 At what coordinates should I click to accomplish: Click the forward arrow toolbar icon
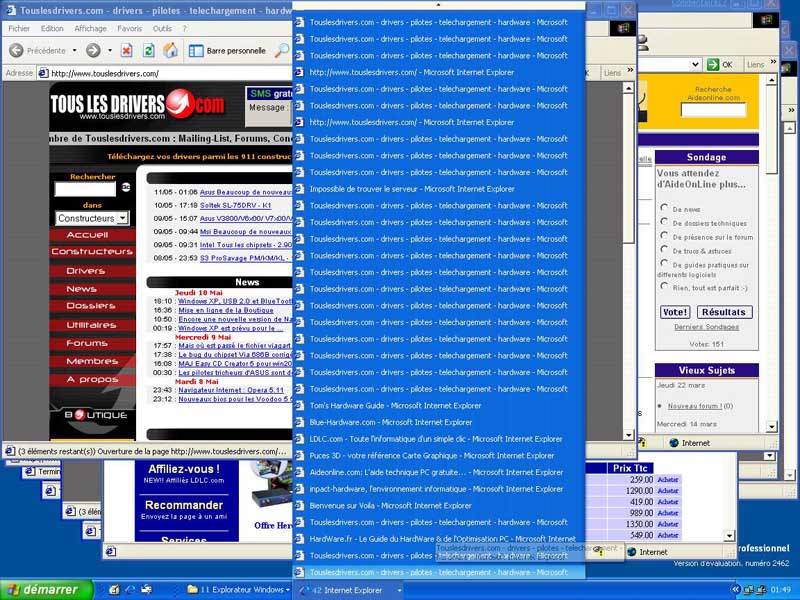pyautogui.click(x=93, y=50)
